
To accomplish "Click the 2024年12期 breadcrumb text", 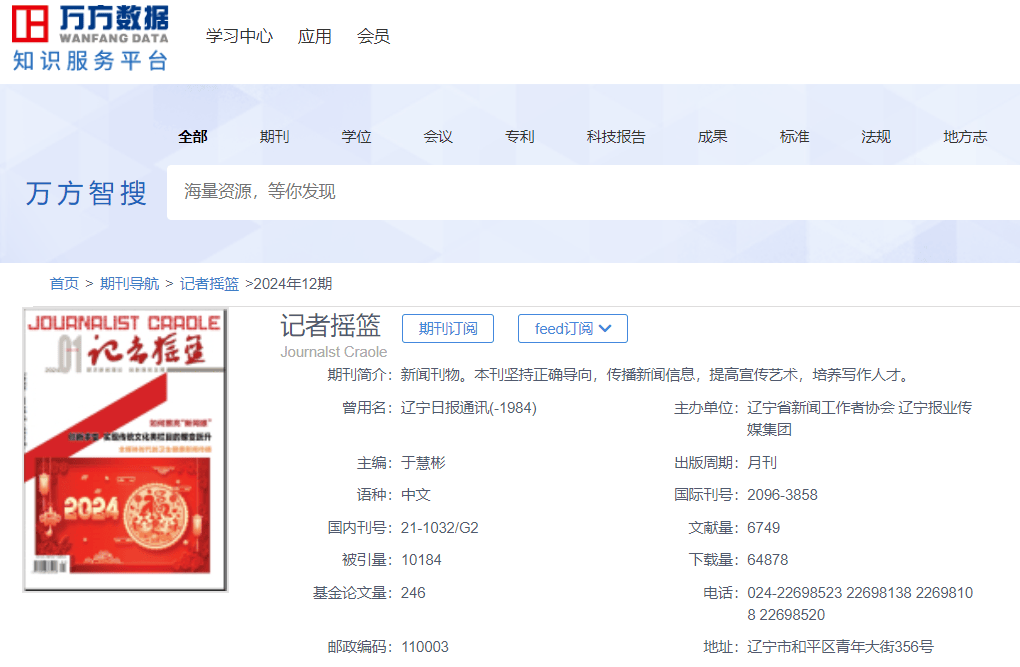I will tap(293, 284).
